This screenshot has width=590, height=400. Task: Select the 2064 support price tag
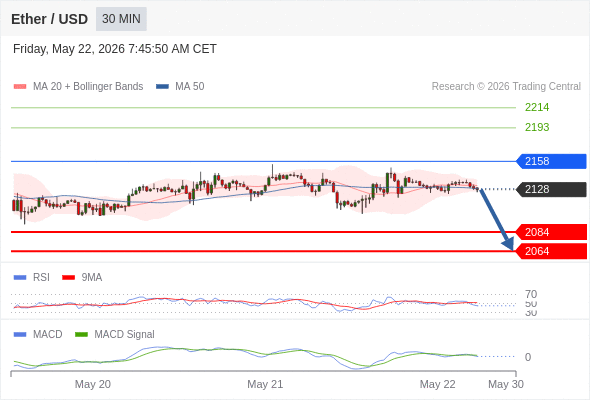click(x=551, y=251)
